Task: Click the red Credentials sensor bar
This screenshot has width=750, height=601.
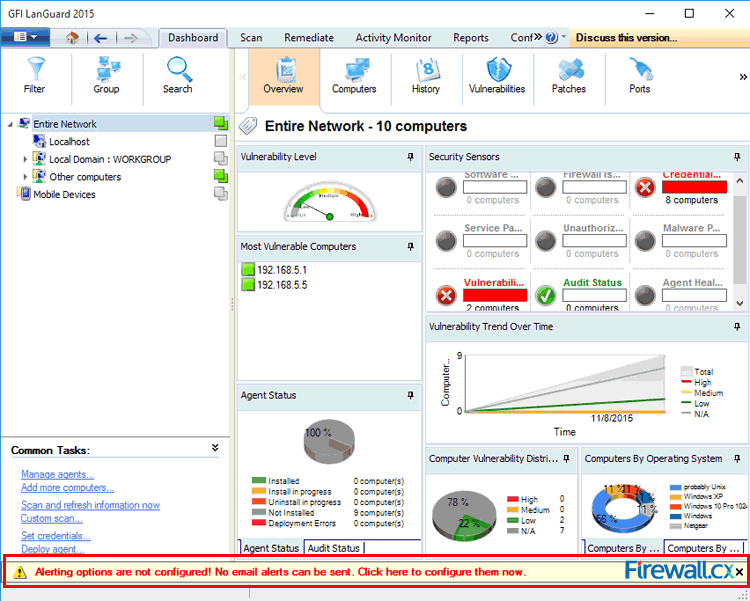Action: point(694,187)
